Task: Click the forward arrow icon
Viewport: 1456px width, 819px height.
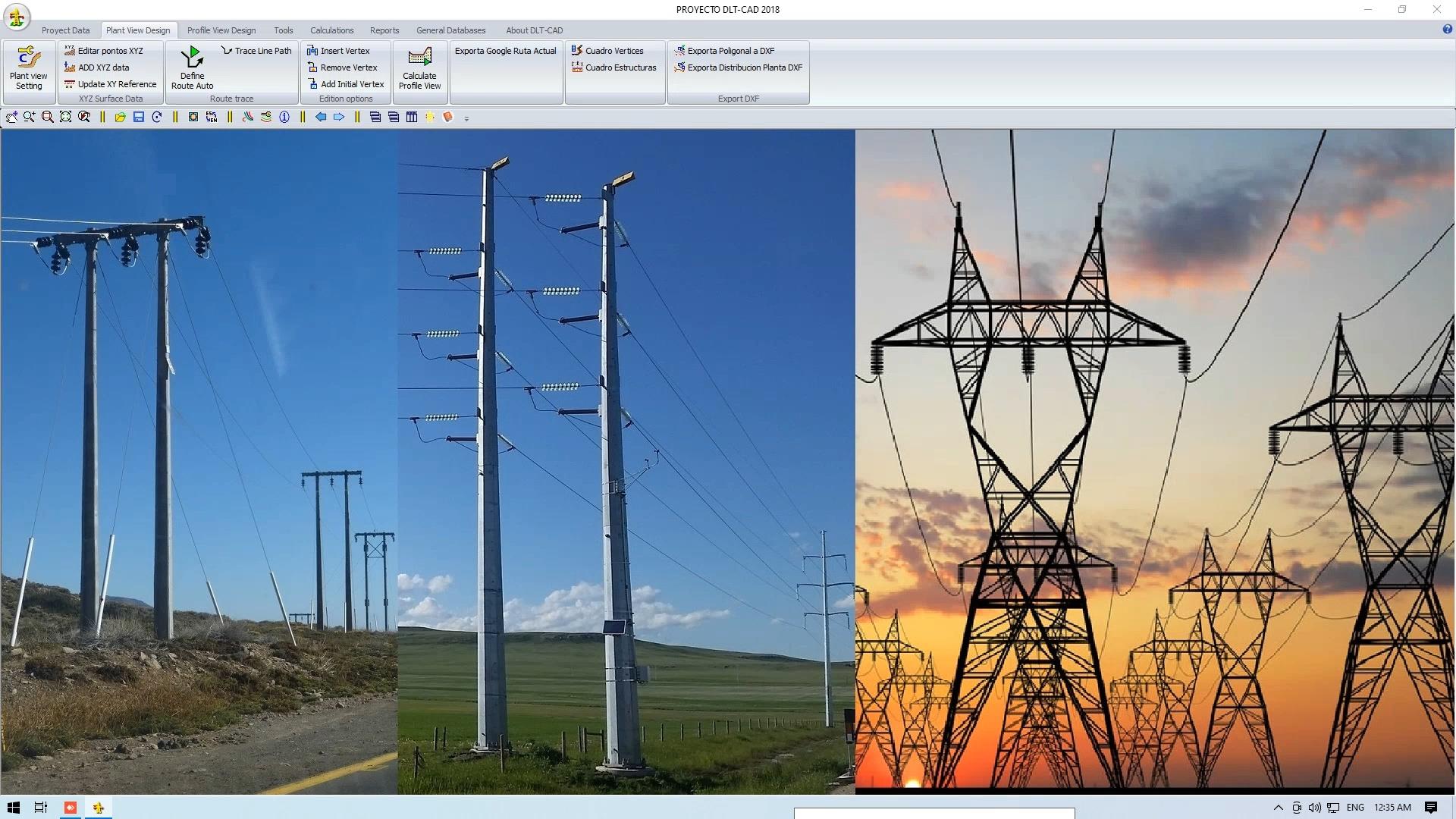Action: tap(339, 117)
